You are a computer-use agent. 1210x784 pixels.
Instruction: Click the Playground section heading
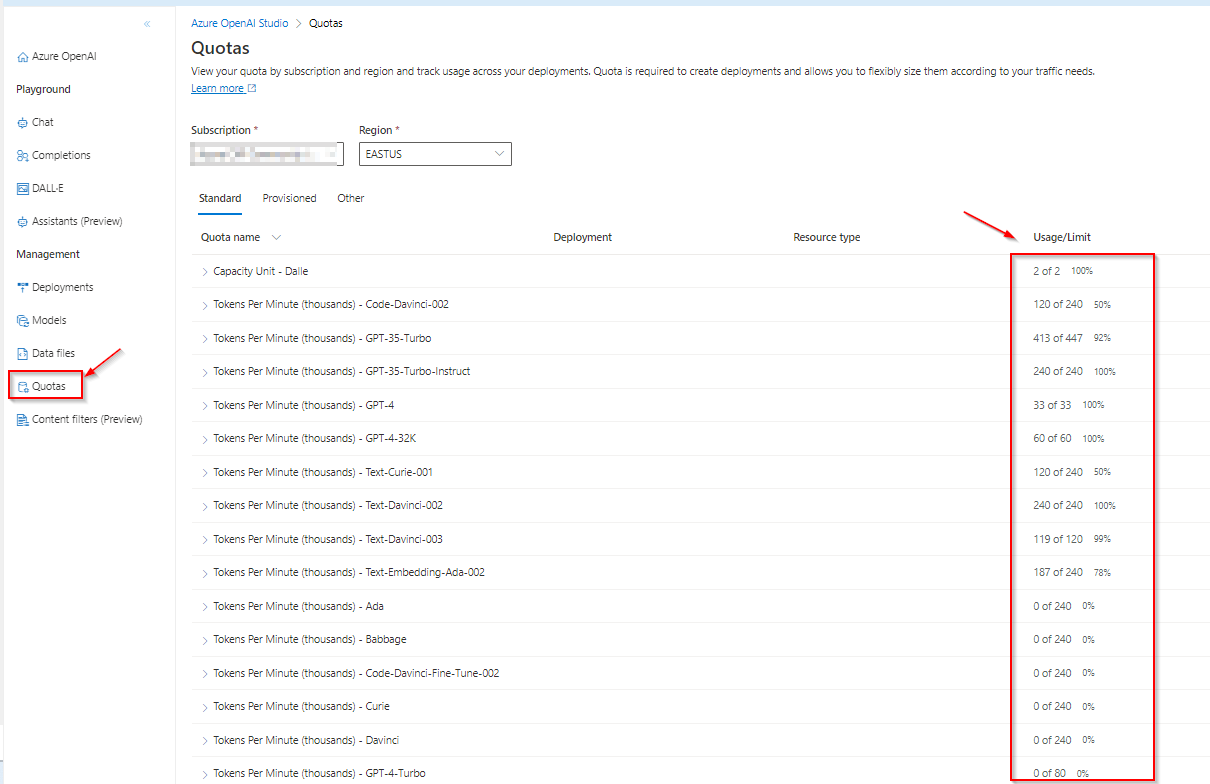pyautogui.click(x=43, y=89)
